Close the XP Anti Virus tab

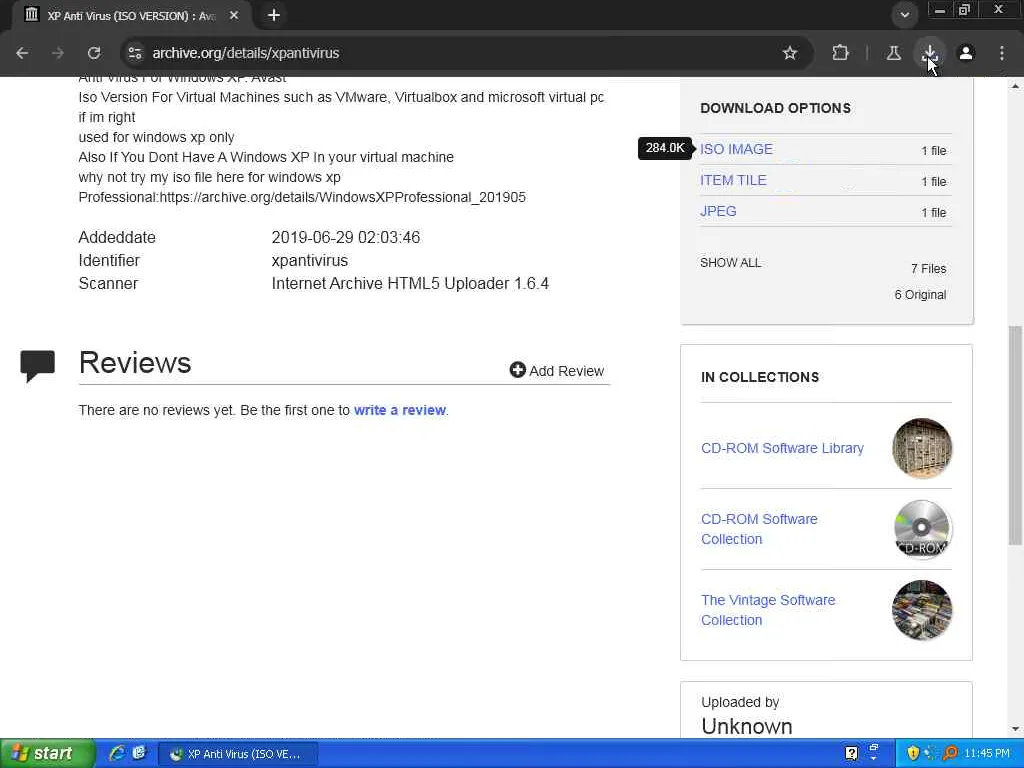[x=234, y=15]
